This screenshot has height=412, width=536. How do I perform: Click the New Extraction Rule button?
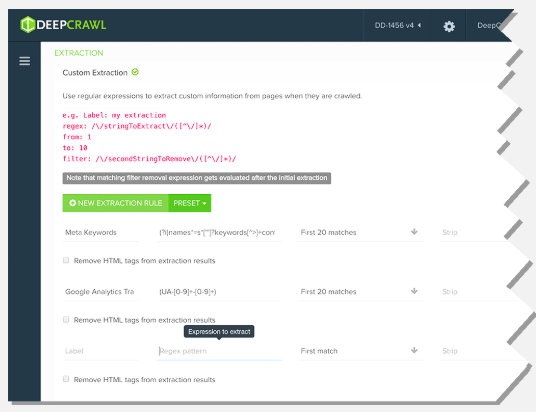tap(116, 203)
